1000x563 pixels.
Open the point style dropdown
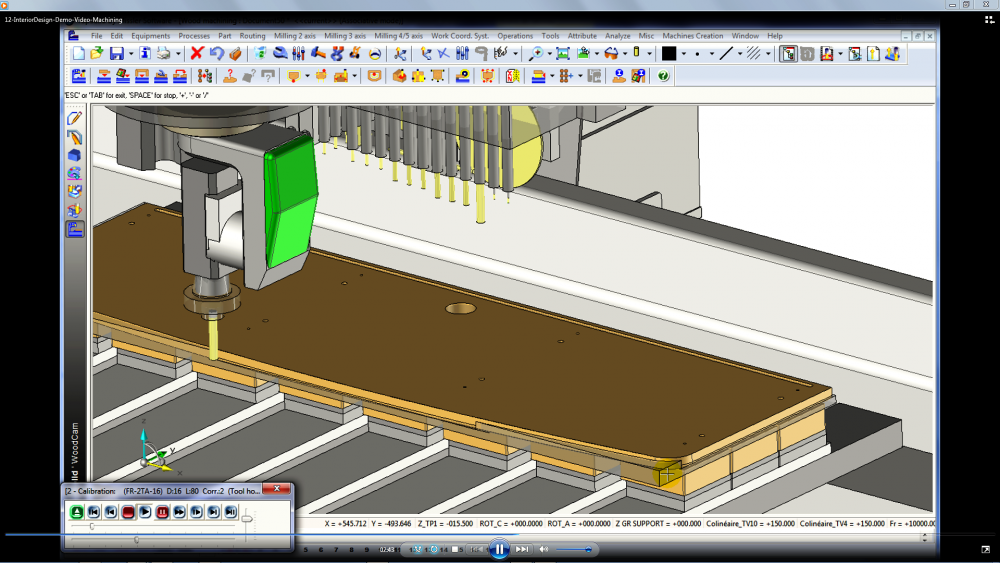[712, 54]
